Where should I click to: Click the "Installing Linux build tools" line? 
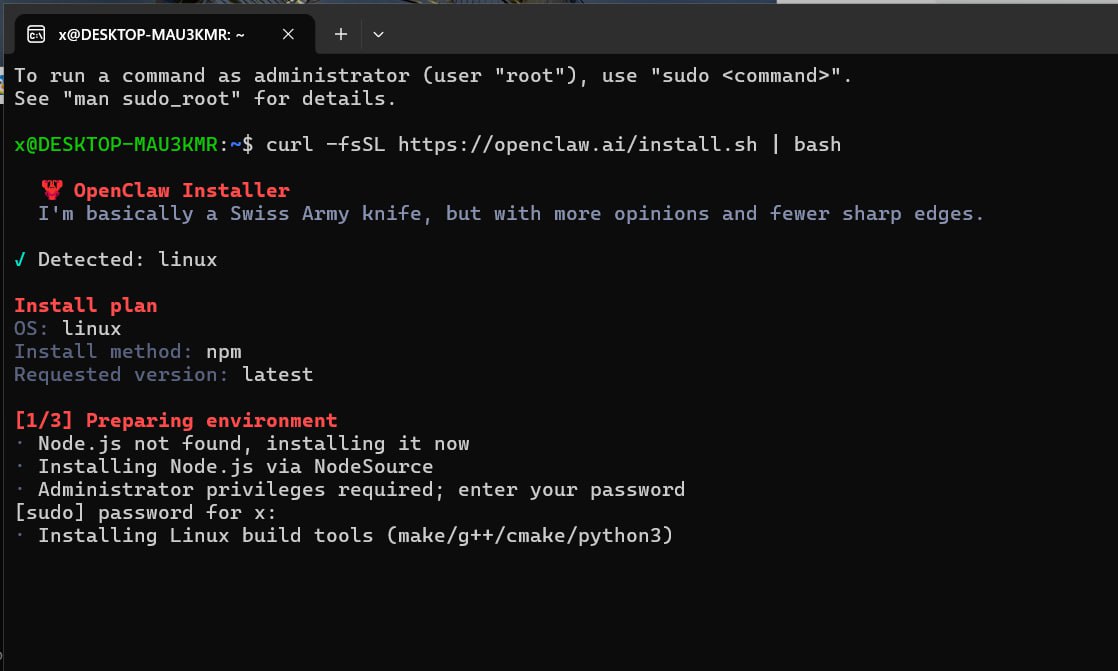click(x=355, y=536)
